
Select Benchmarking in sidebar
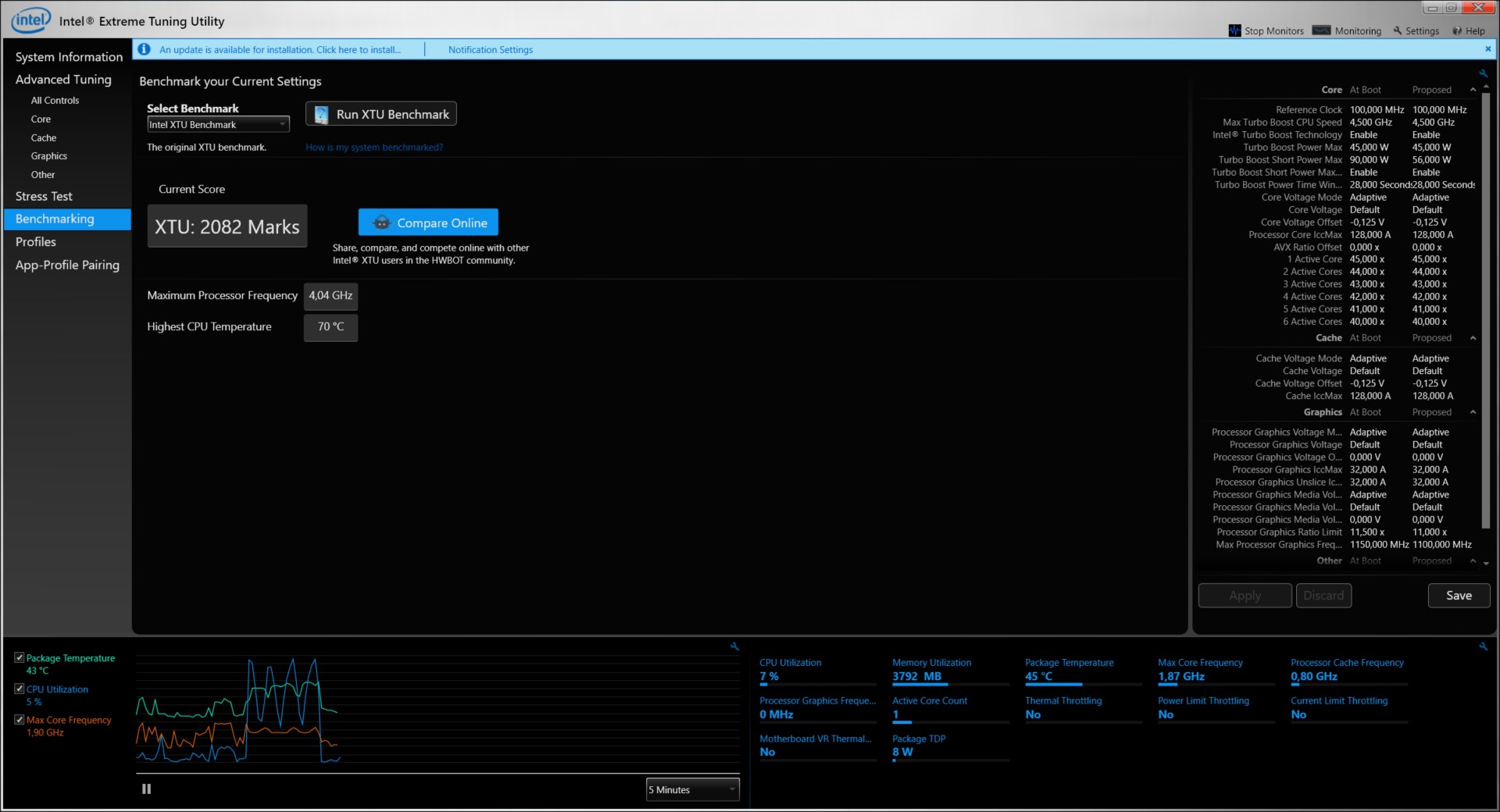click(x=67, y=219)
